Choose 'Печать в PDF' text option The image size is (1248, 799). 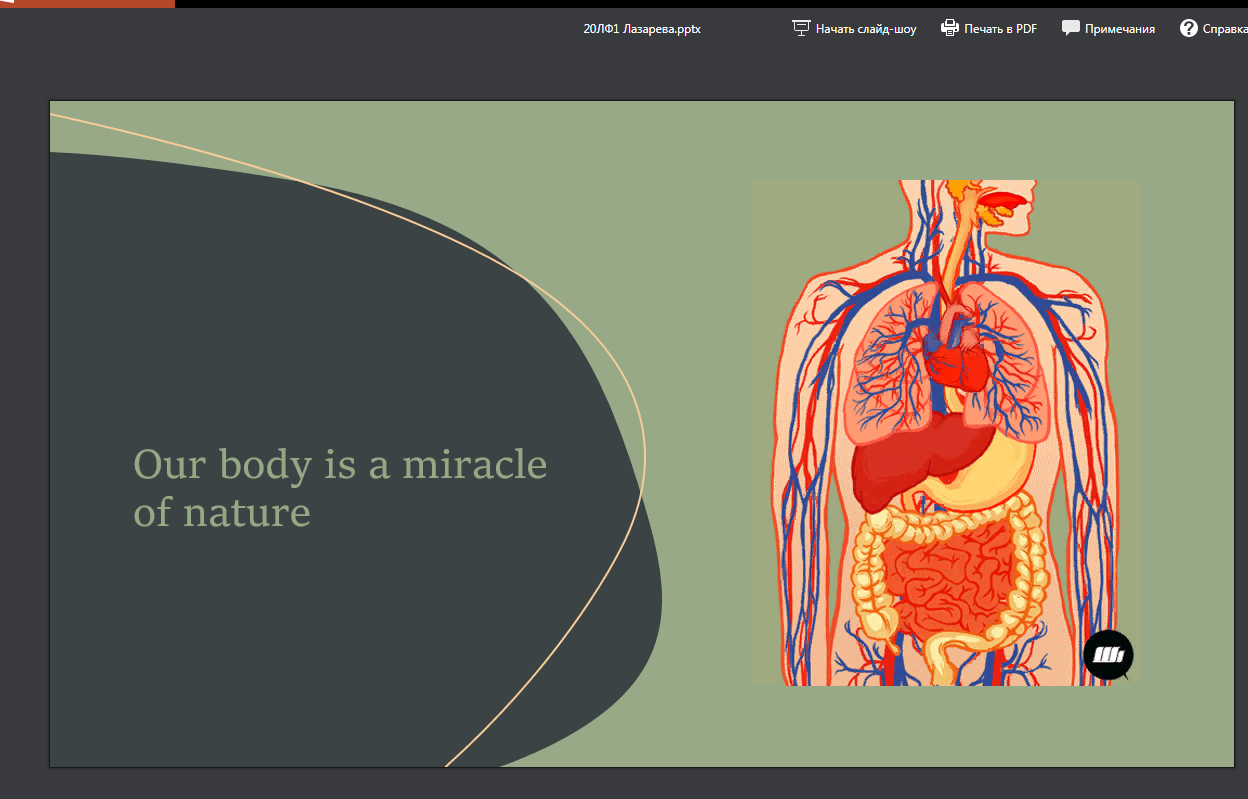click(x=1000, y=29)
